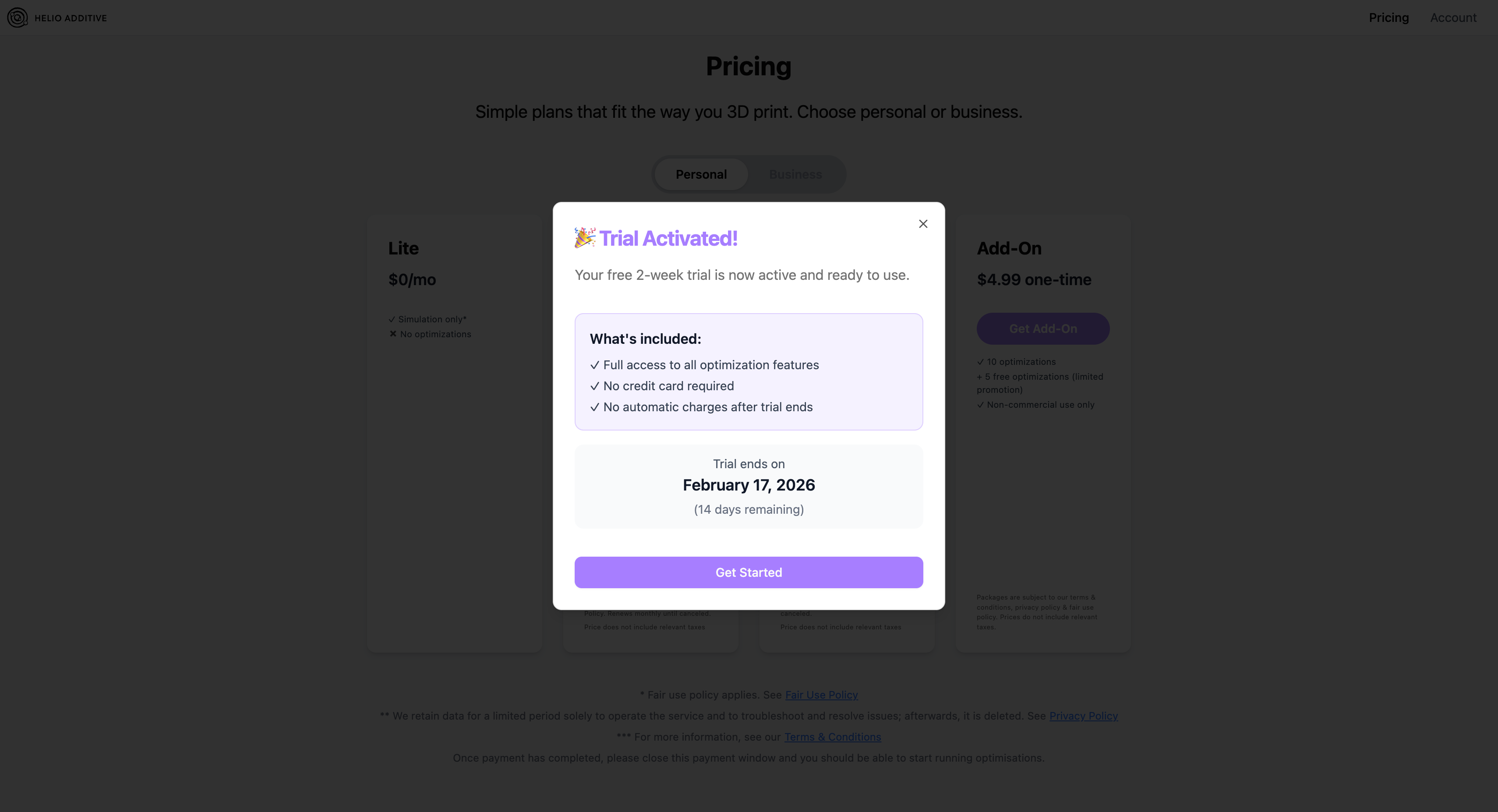This screenshot has width=1498, height=812.
Task: Click the X mark beside No optimizations
Action: (x=393, y=334)
